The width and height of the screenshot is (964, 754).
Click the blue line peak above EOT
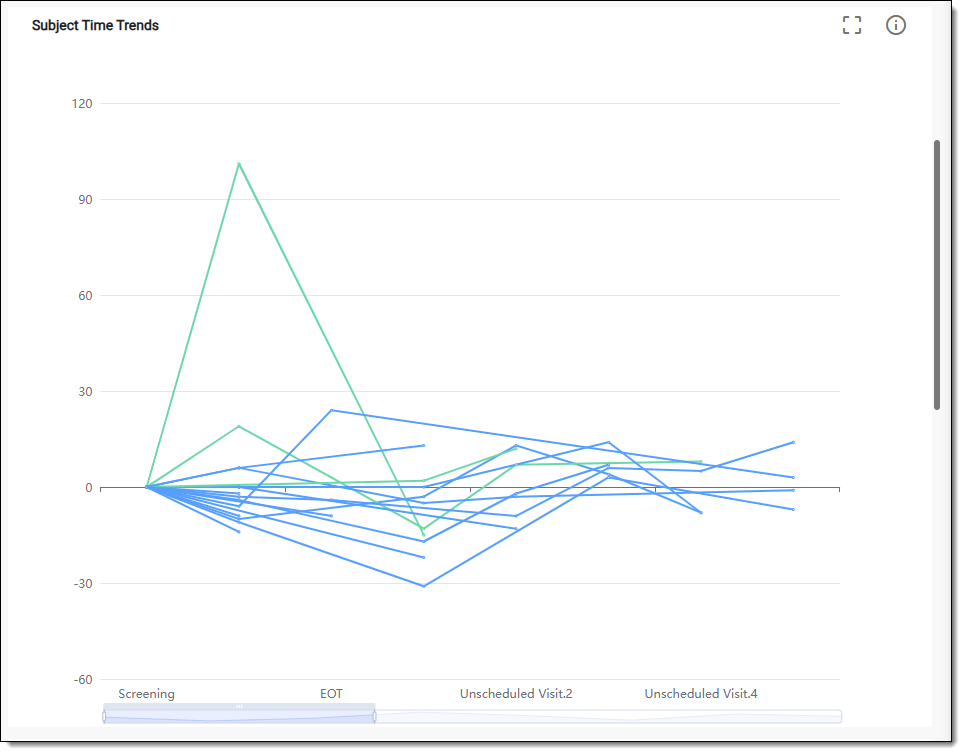coord(331,410)
